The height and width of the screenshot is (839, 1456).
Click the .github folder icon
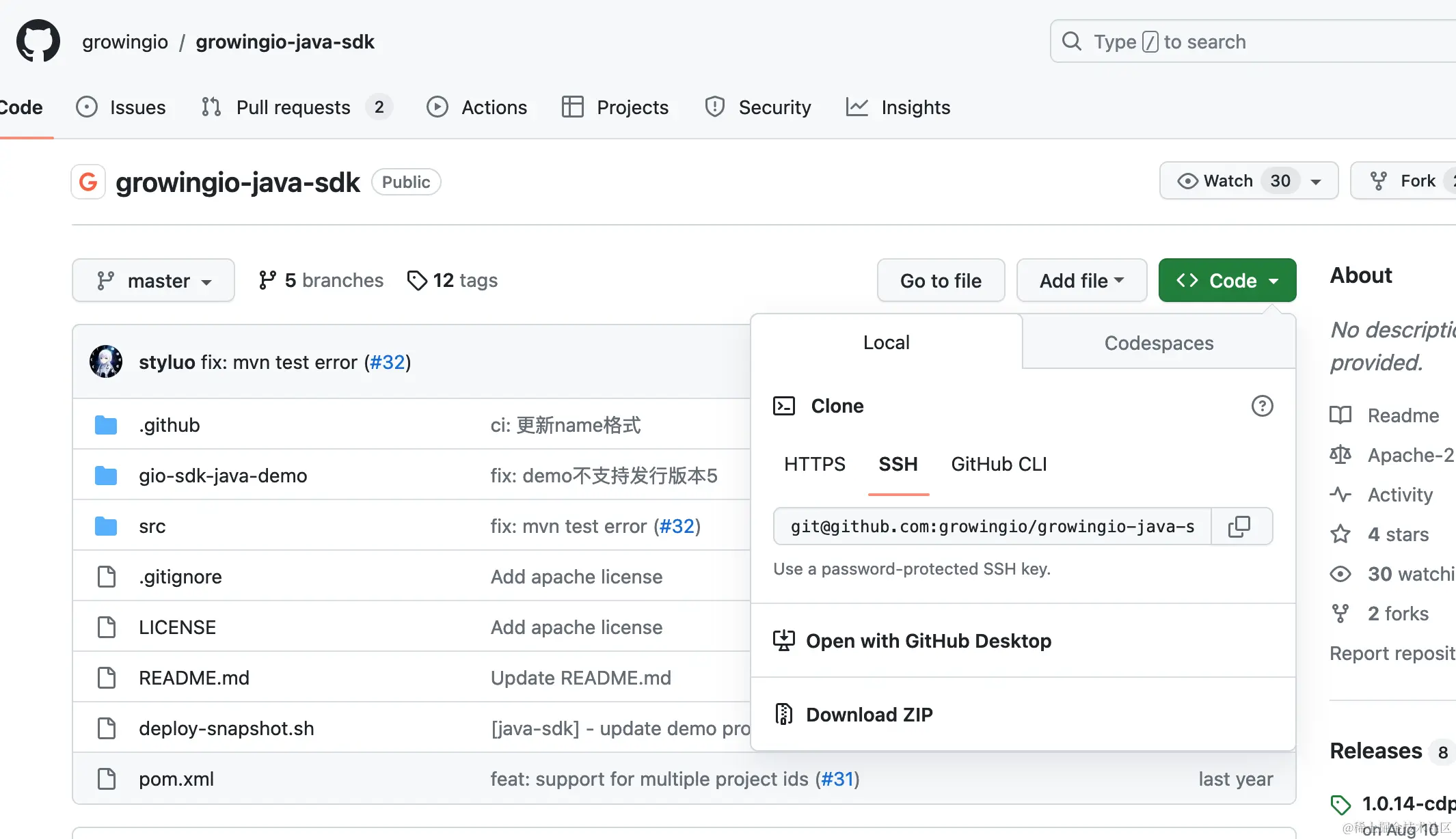click(106, 425)
